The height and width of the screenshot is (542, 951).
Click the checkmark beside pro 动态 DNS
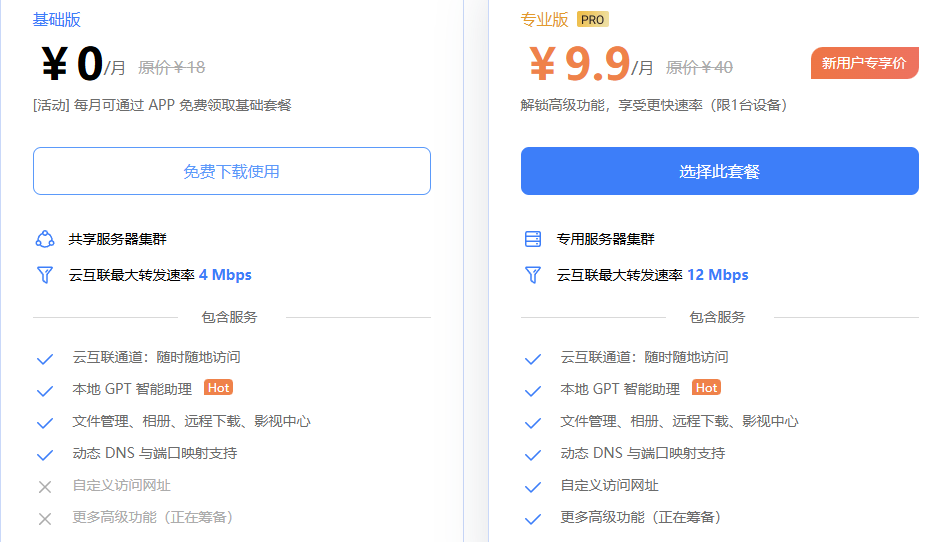533,455
